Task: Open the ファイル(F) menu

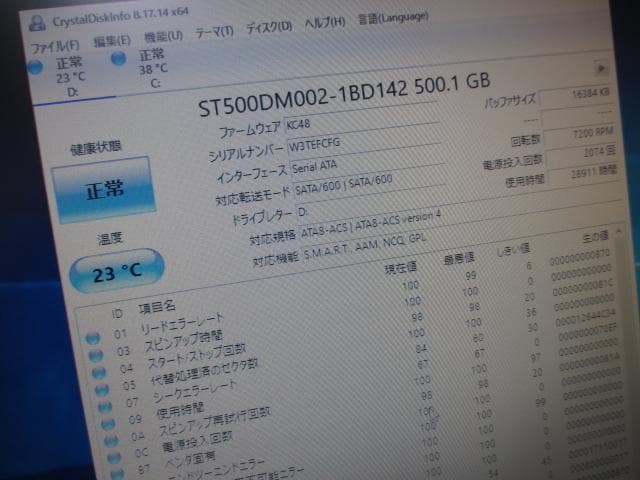Action: tap(55, 47)
